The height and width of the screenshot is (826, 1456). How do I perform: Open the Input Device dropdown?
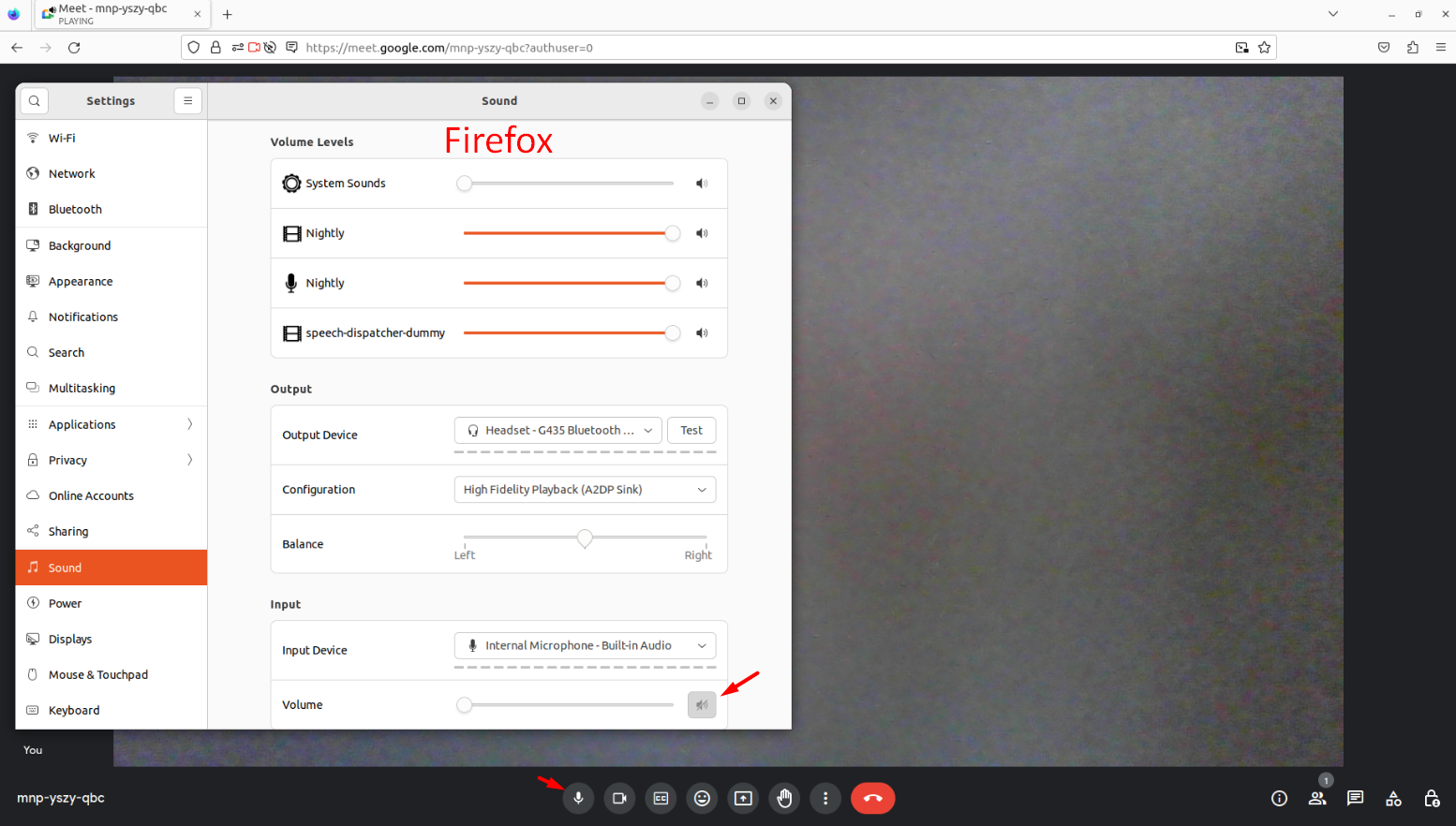585,645
